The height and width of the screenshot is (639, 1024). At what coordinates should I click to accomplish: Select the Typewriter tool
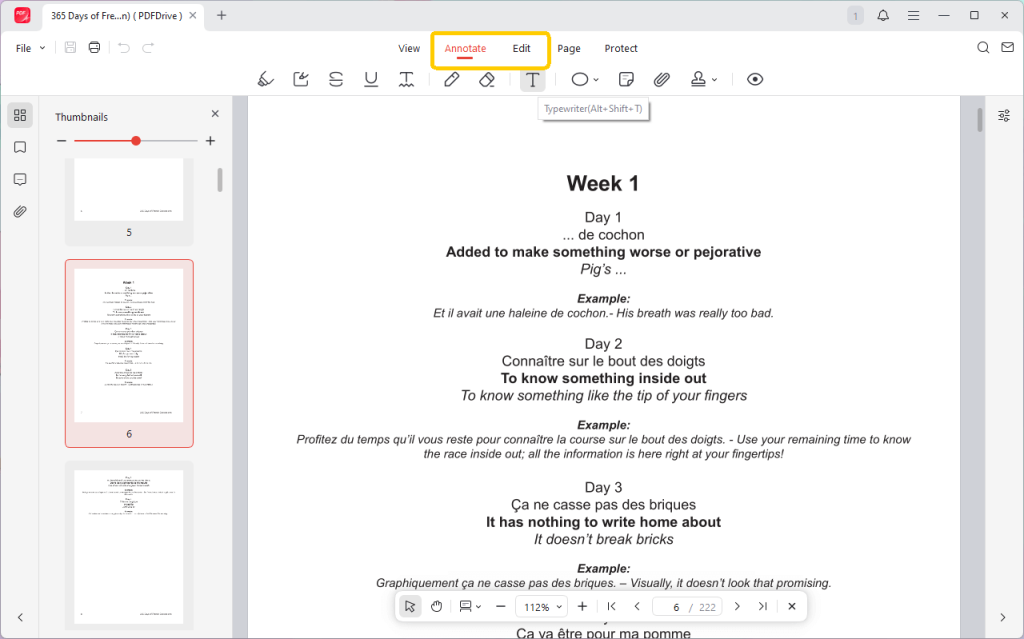point(532,79)
